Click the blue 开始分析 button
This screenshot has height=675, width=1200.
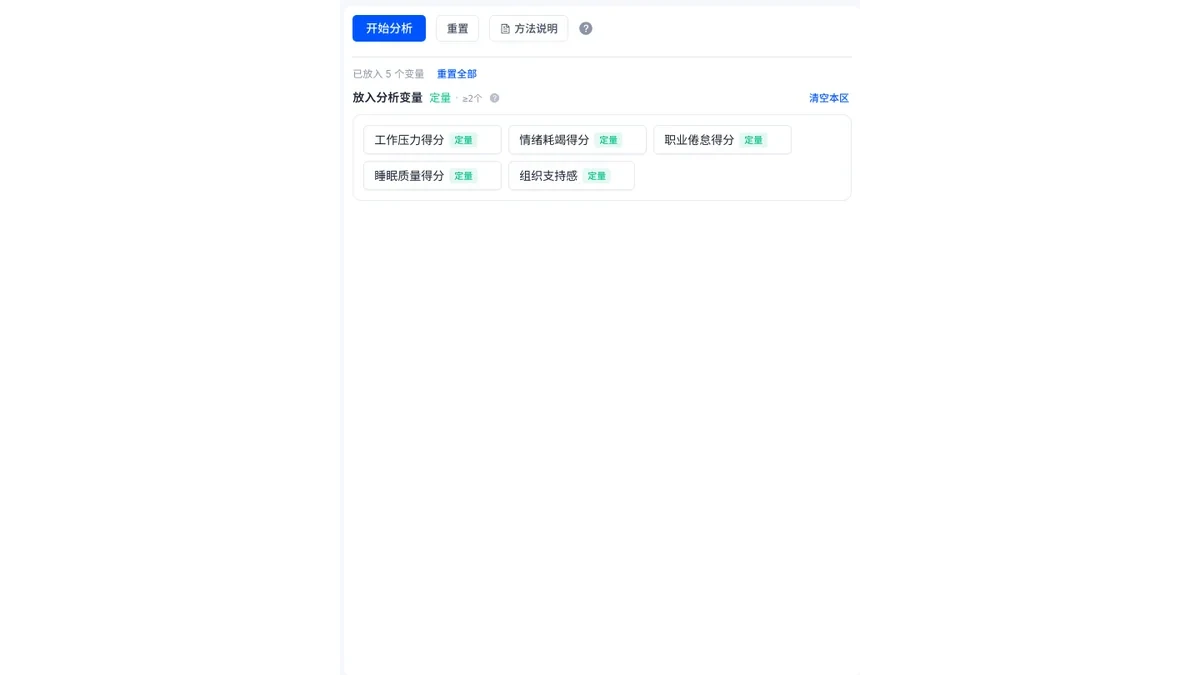click(x=389, y=28)
